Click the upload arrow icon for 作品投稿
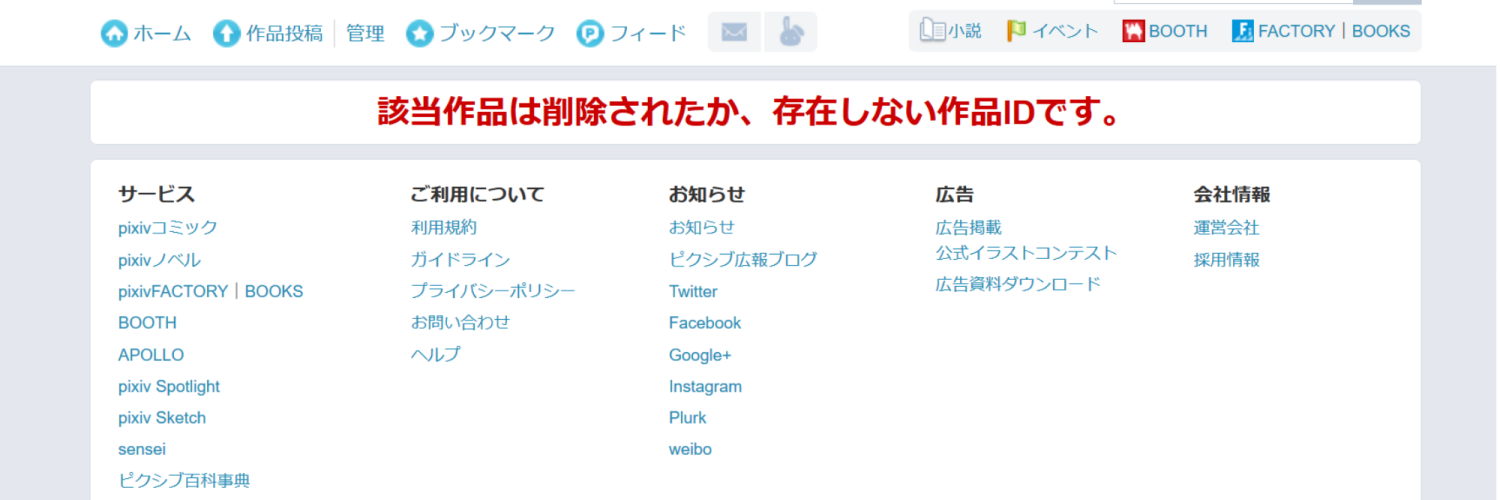The height and width of the screenshot is (500, 1500). tap(227, 33)
